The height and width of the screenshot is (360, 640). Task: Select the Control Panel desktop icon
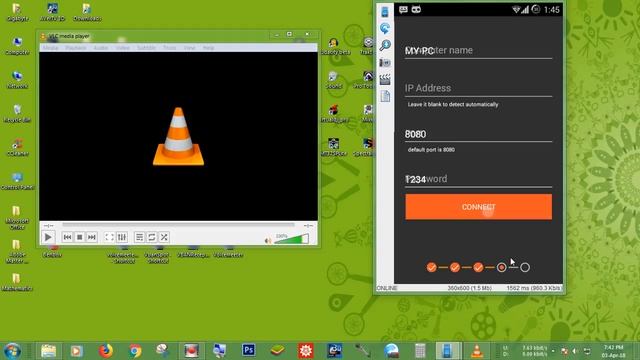17,181
